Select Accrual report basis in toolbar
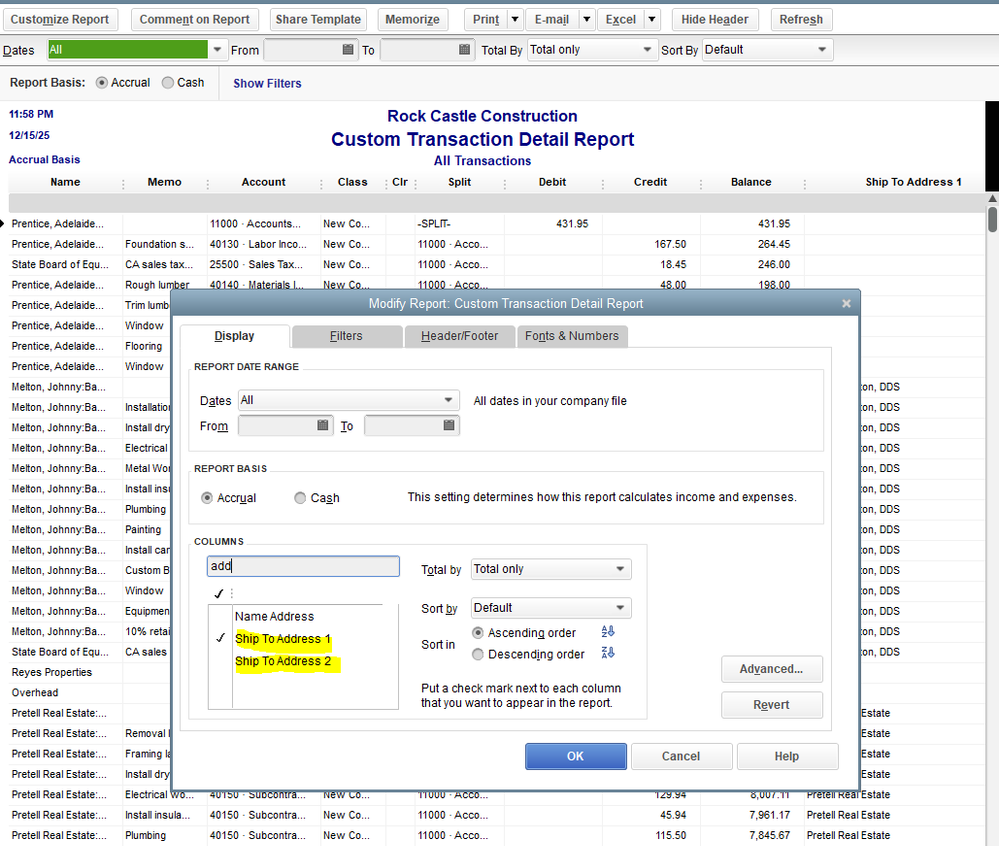The width and height of the screenshot is (999, 846). click(101, 83)
